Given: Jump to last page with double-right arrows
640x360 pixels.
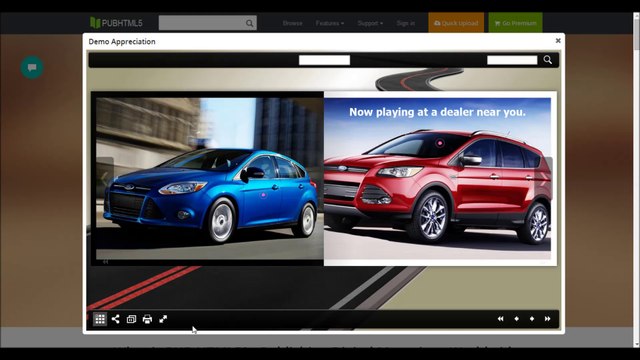Looking at the screenshot, I should click(x=547, y=319).
